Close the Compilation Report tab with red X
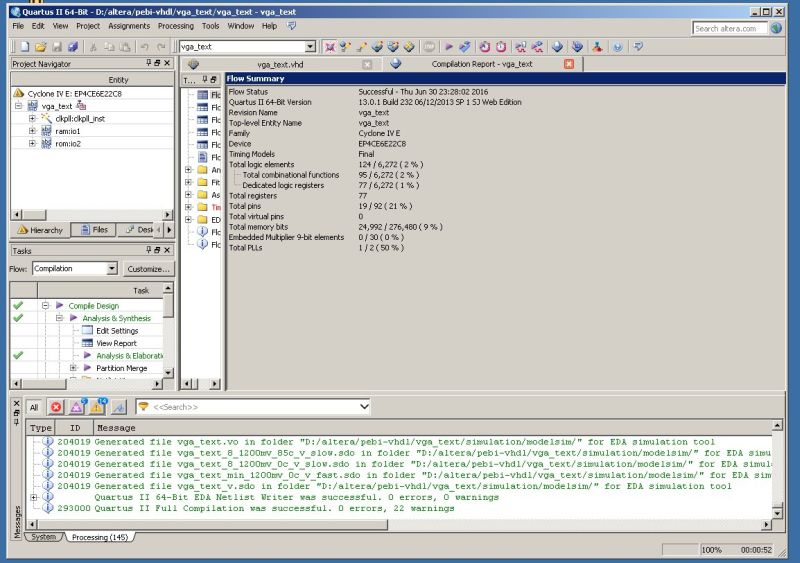The width and height of the screenshot is (800, 563). pos(569,64)
